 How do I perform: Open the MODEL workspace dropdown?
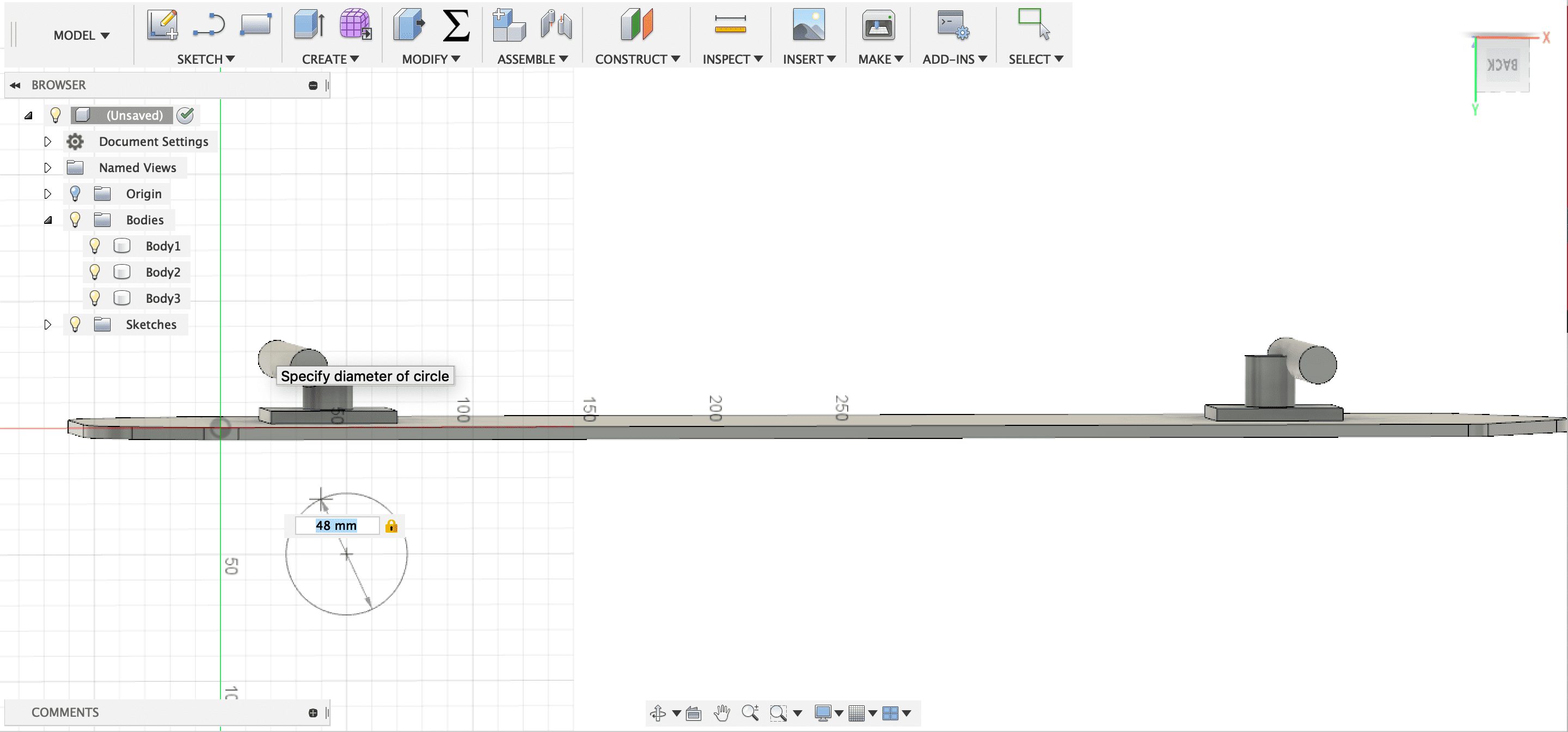[x=81, y=35]
